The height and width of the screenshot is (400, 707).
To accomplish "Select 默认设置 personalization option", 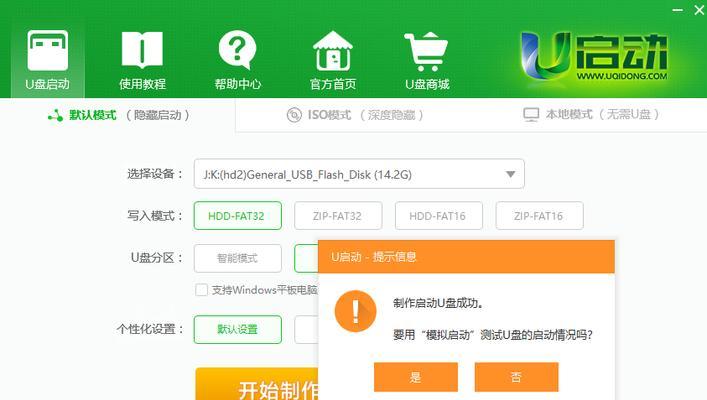I will click(x=238, y=329).
